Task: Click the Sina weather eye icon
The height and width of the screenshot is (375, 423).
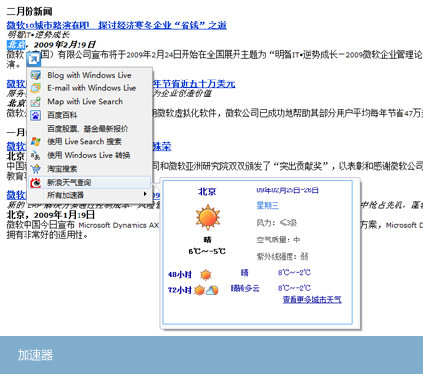Action: 36,182
